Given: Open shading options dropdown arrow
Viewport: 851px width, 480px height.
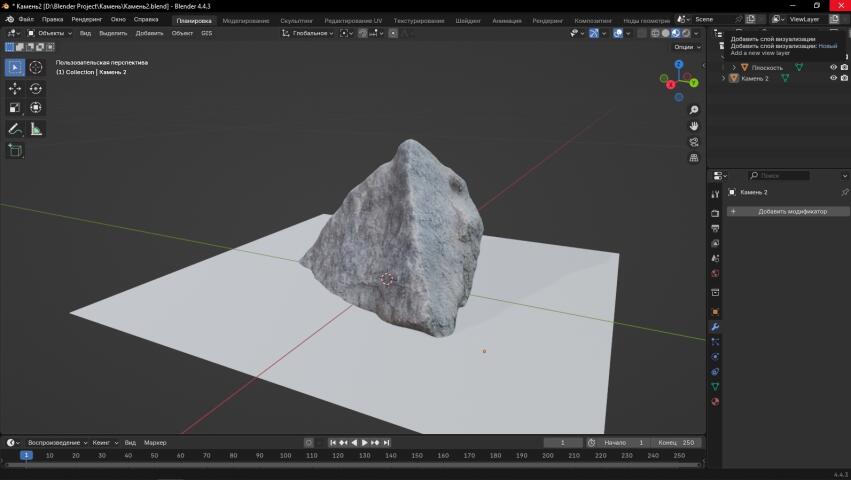Looking at the screenshot, I should tap(697, 33).
